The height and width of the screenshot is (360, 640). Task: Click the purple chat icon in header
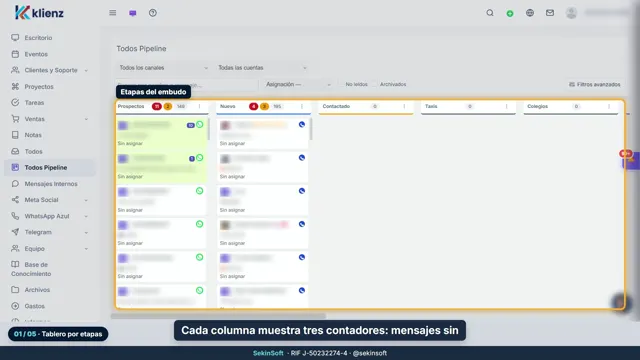pos(133,13)
